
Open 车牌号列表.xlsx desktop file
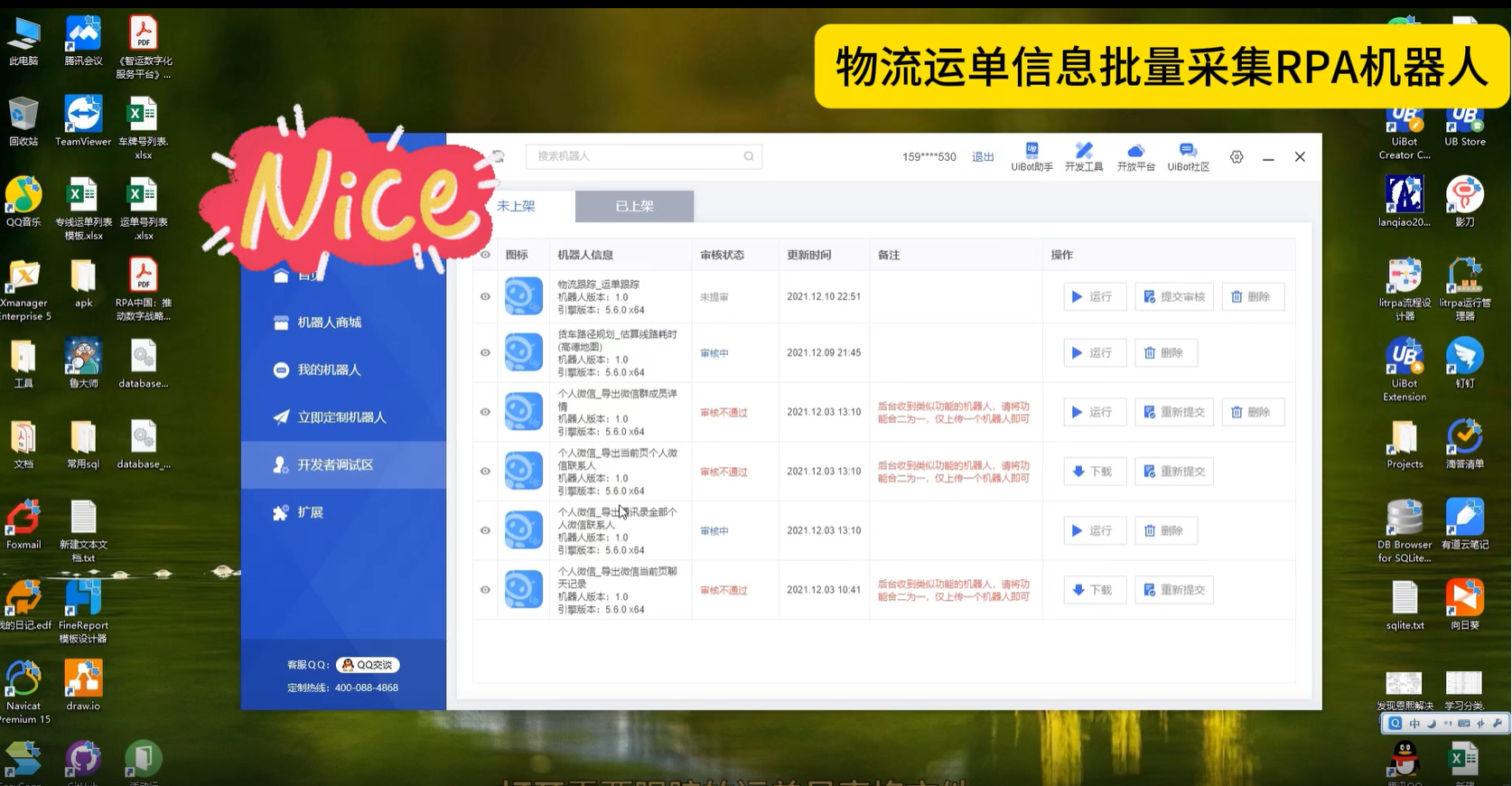(143, 127)
